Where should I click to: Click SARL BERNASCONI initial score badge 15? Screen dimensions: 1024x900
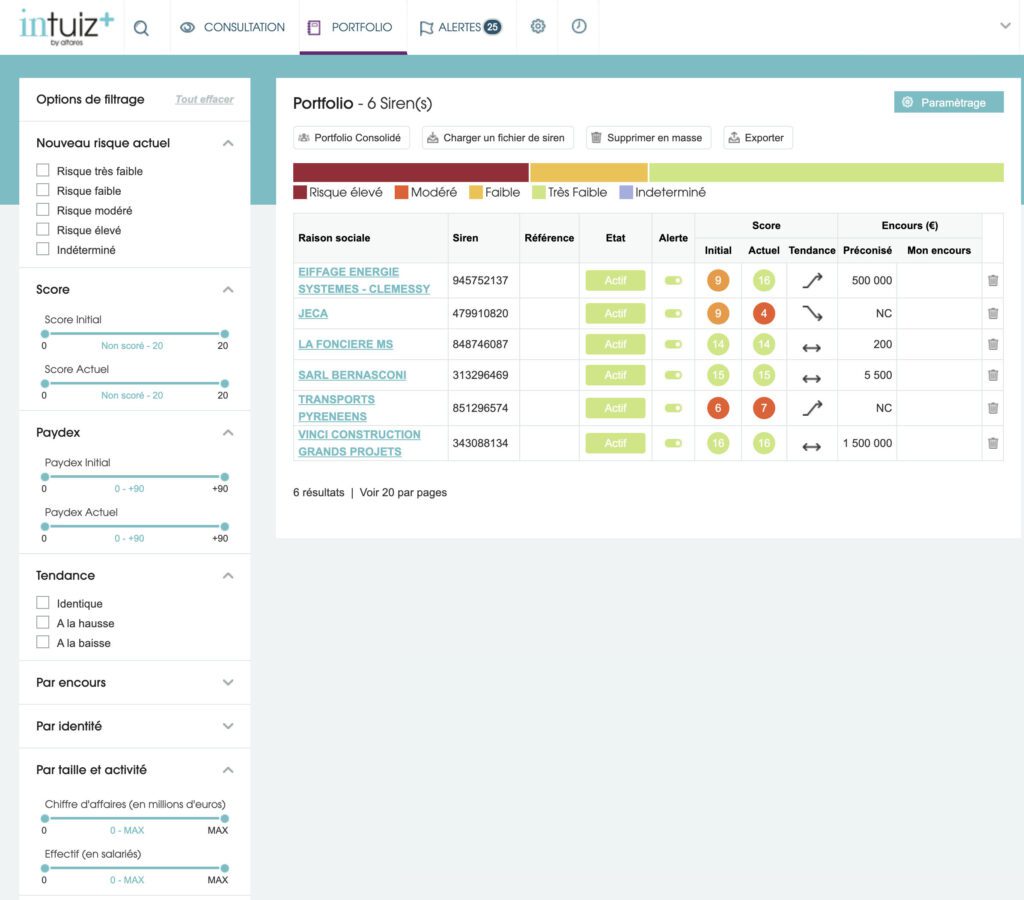(x=718, y=375)
